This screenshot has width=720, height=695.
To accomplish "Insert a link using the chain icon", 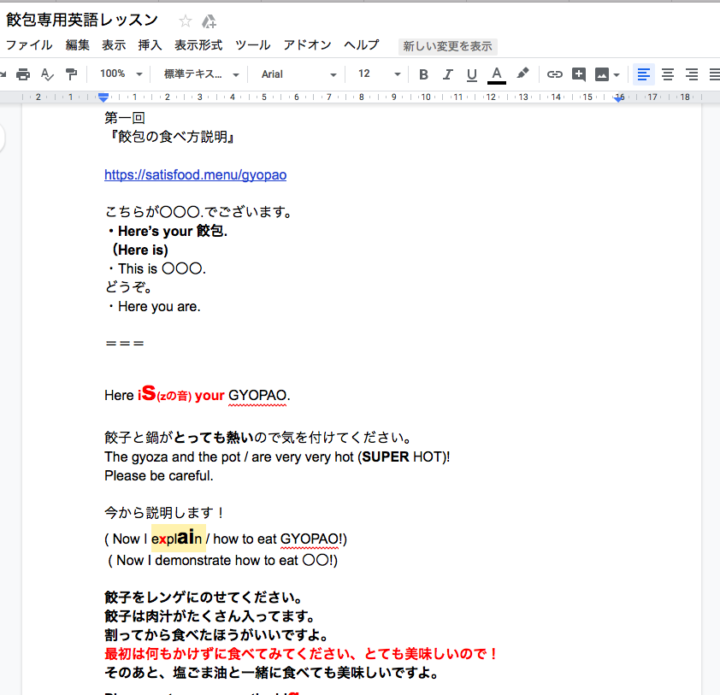I will tap(554, 74).
